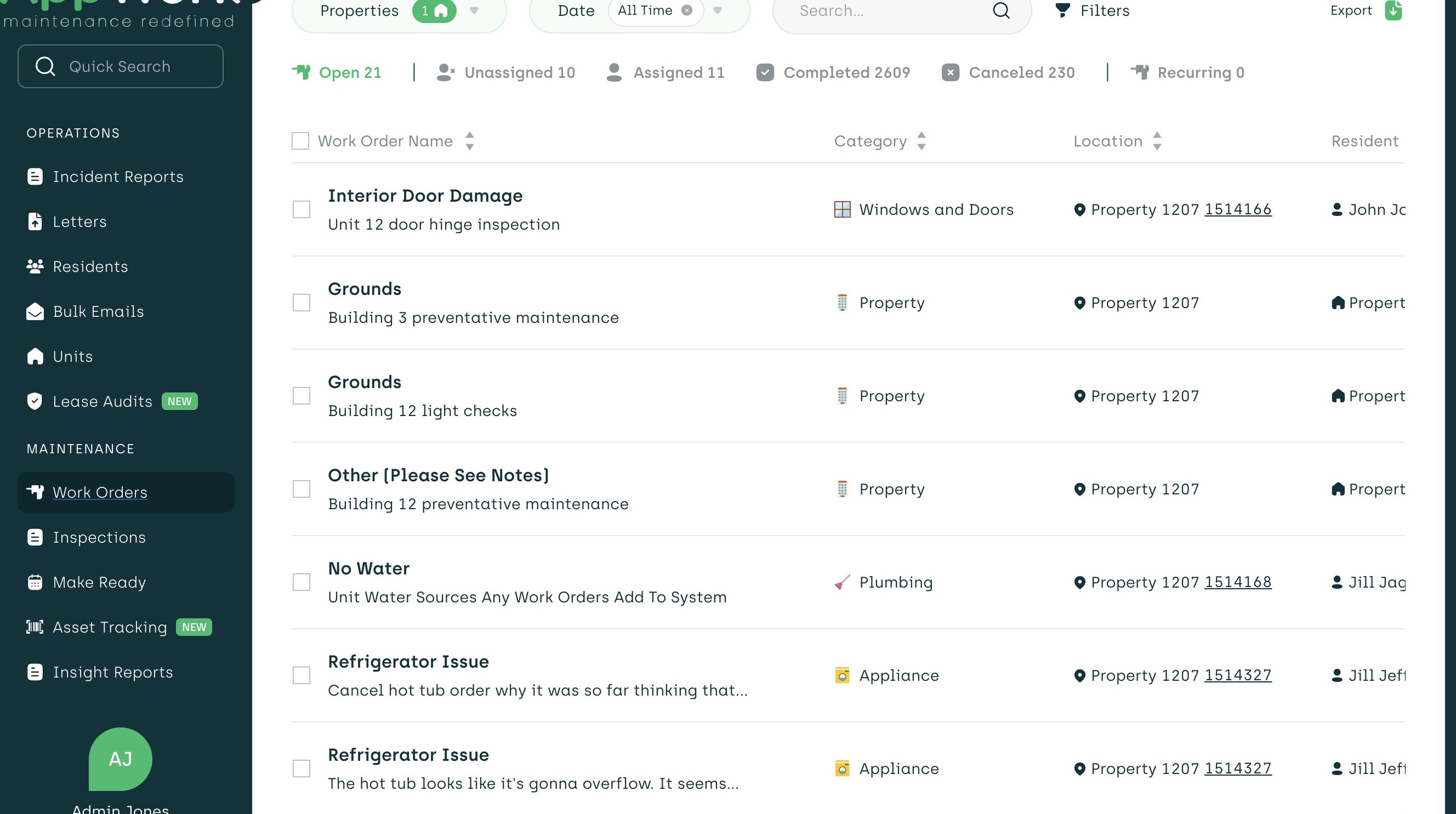Toggle the select-all Work Order Name checkbox
This screenshot has width=1456, height=814.
click(x=300, y=141)
